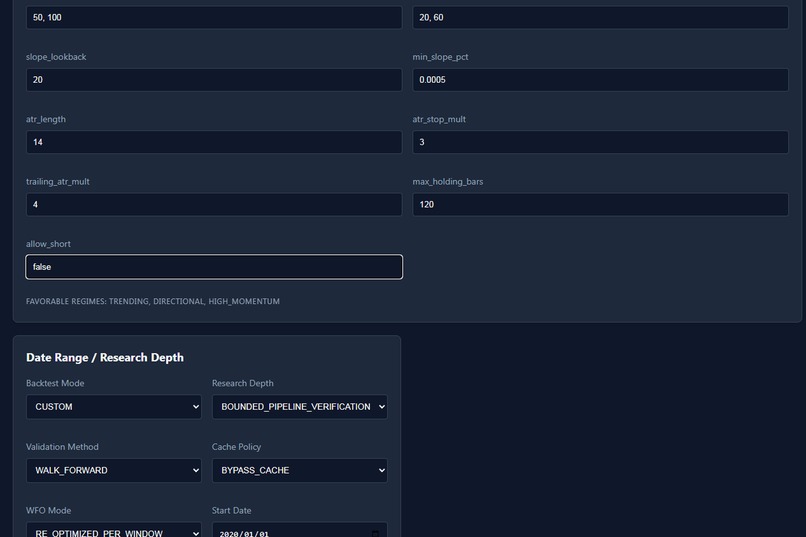Expand the Validation Method dropdown

pyautogui.click(x=114, y=470)
